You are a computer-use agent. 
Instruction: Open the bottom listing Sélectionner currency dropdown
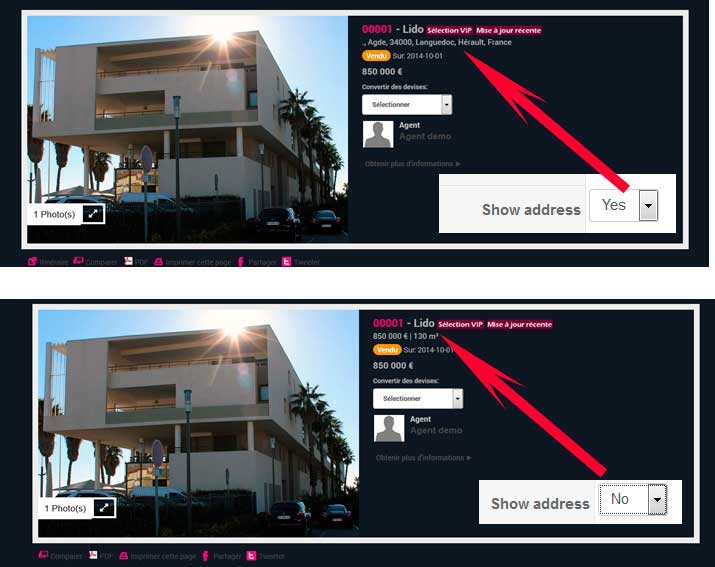coord(418,398)
